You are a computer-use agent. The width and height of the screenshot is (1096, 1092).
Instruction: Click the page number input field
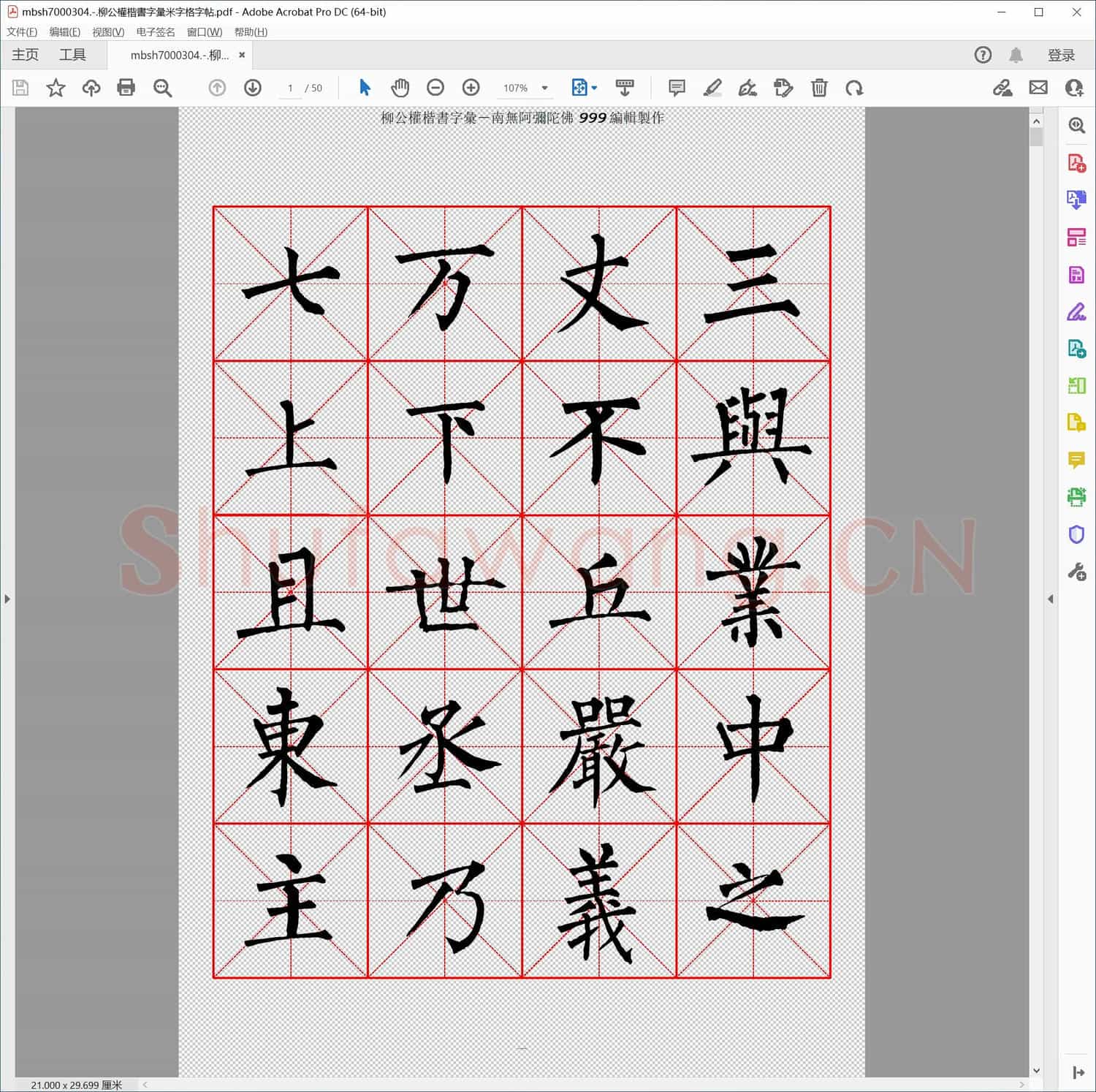pyautogui.click(x=290, y=88)
